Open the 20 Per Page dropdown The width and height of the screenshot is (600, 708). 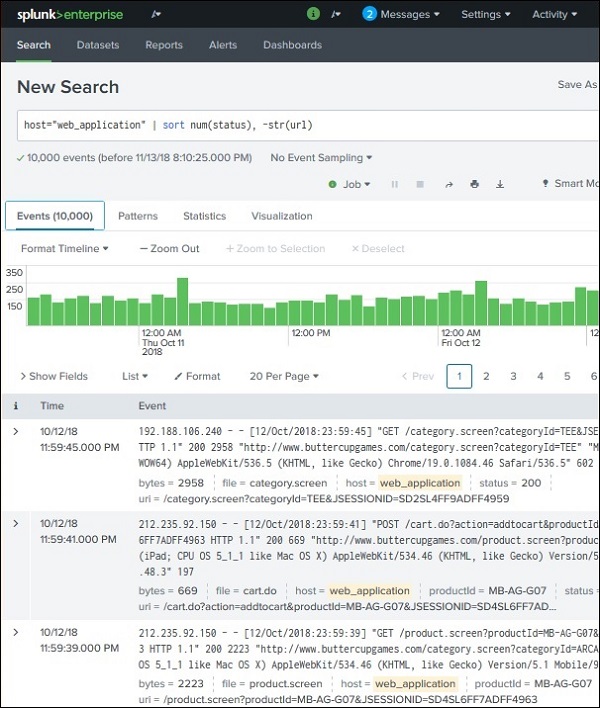click(284, 376)
